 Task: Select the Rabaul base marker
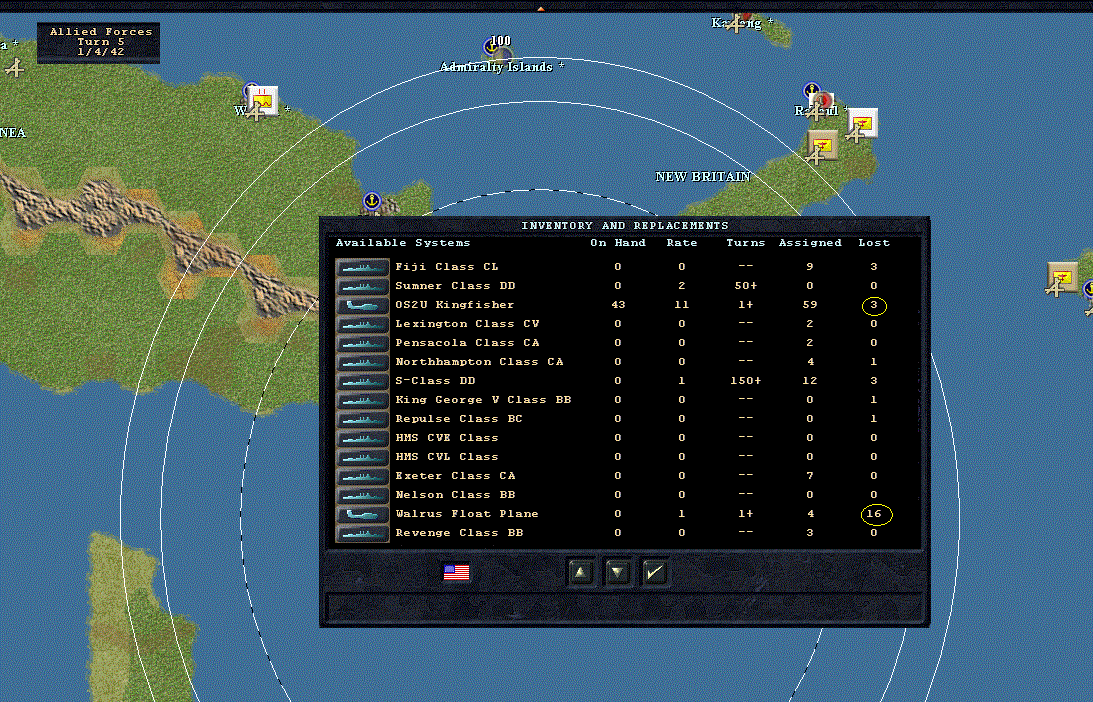[823, 101]
